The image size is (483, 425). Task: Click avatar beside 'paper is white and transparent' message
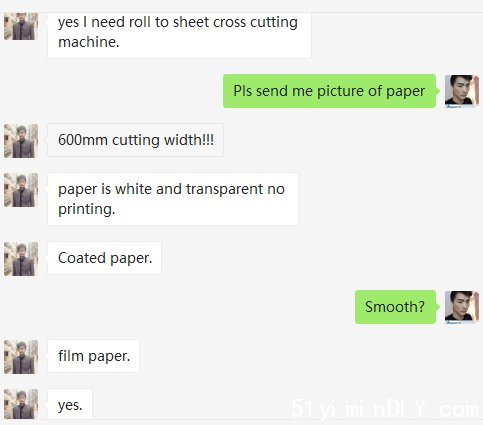[x=21, y=190]
